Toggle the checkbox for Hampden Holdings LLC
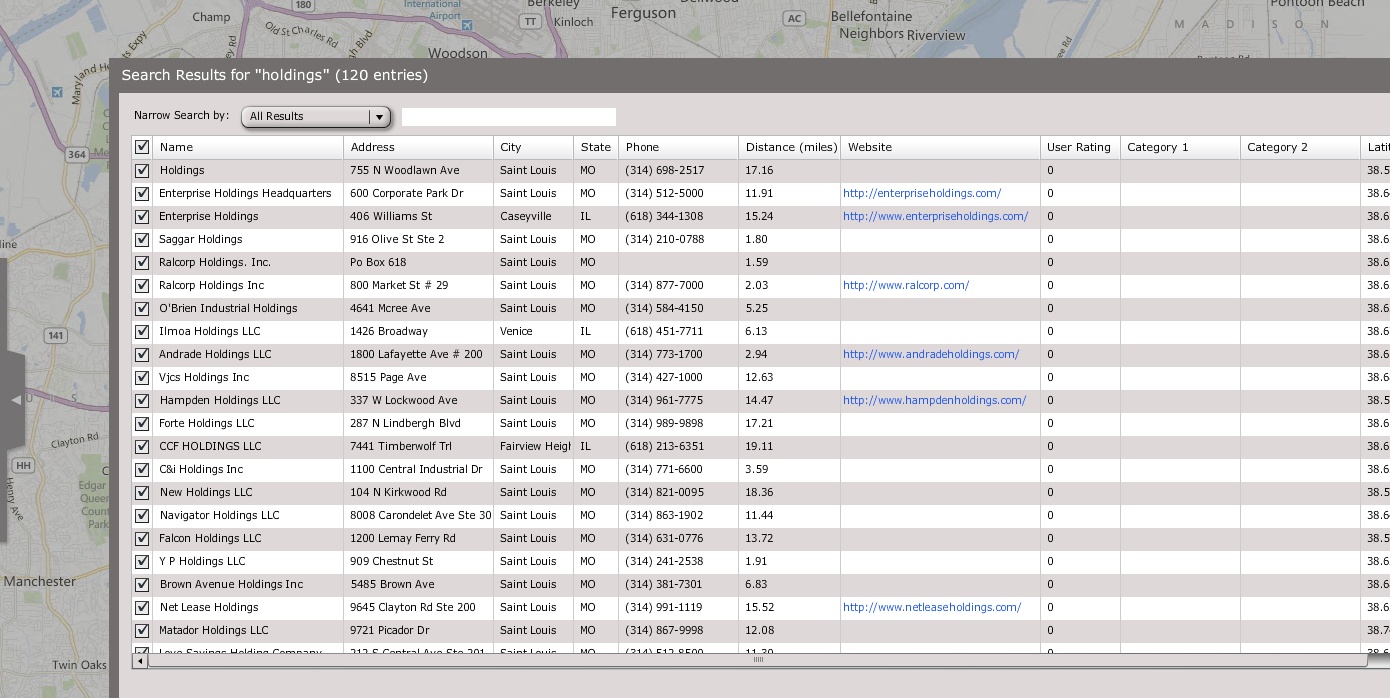Screen dimensions: 1390x698 pyautogui.click(x=142, y=401)
